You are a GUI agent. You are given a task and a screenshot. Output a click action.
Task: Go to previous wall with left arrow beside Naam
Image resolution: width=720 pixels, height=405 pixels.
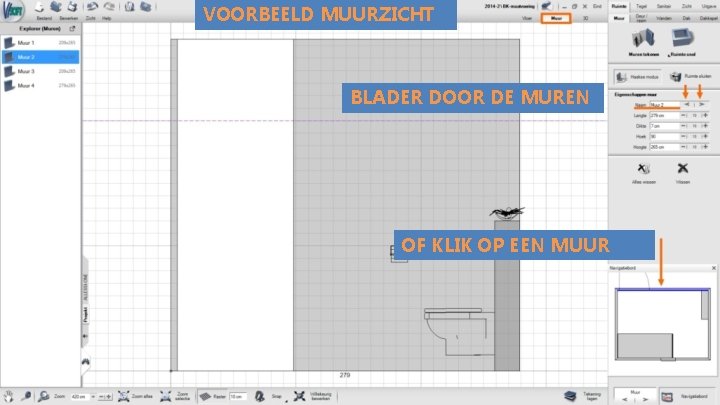tap(686, 105)
